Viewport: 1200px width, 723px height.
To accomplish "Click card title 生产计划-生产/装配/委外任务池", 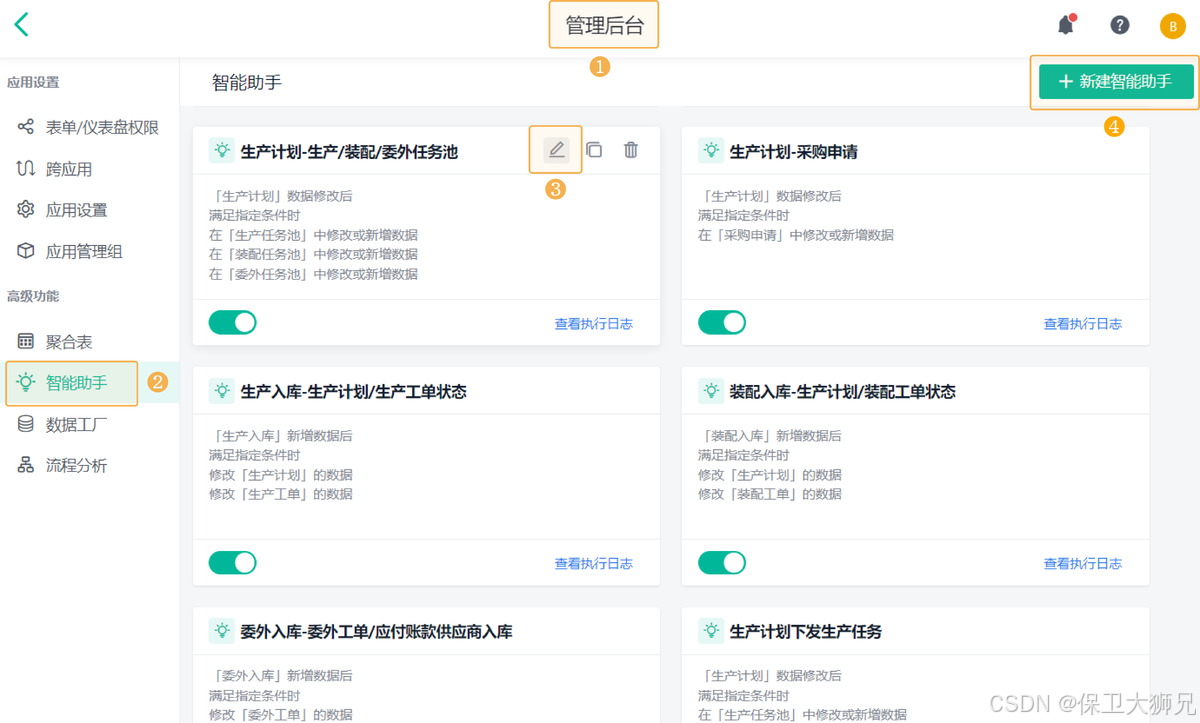I will (349, 152).
